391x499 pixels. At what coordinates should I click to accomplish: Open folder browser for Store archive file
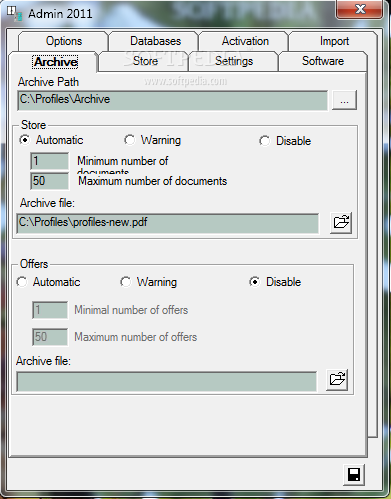tap(341, 222)
